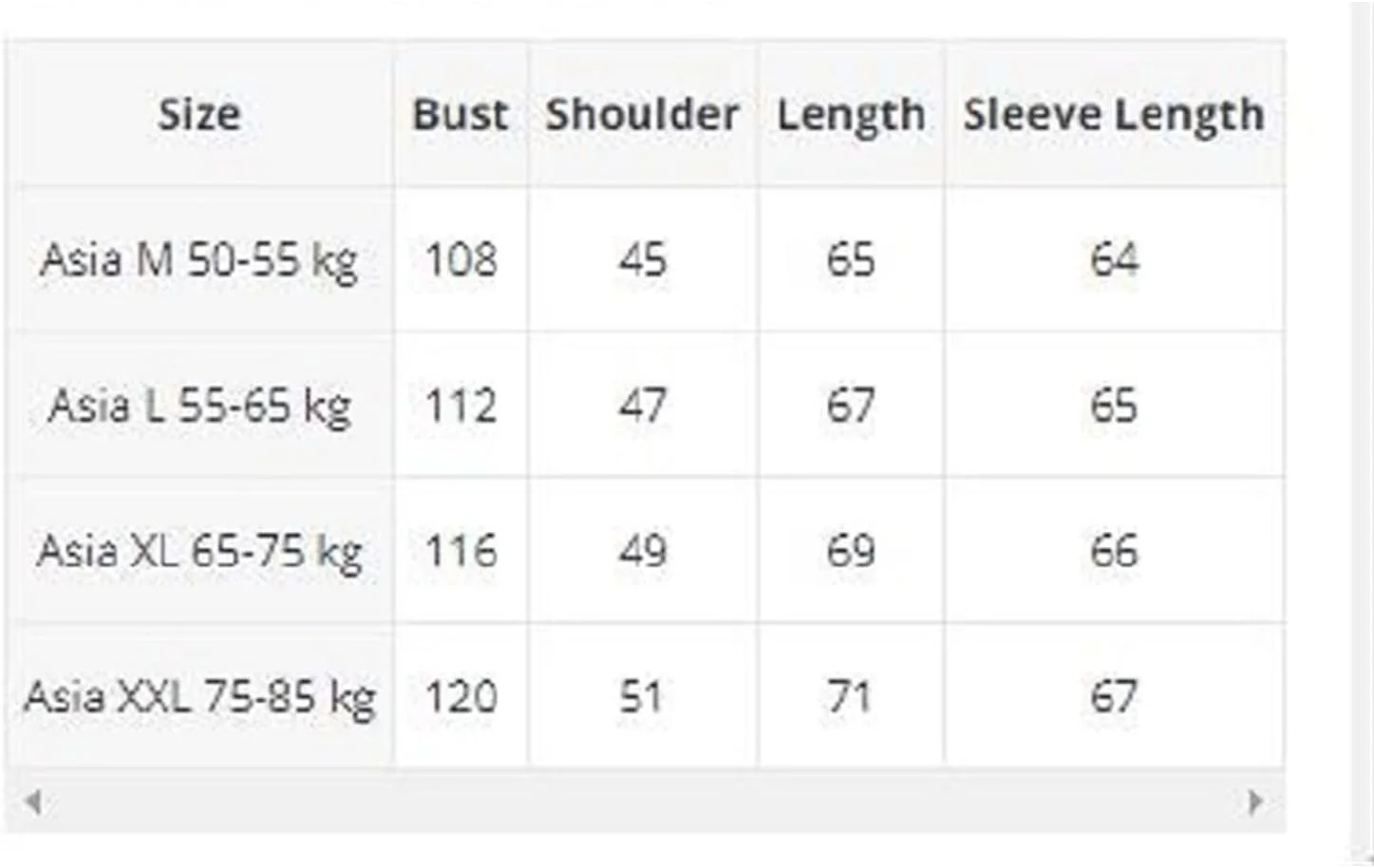Click the length value 65 in Asia M row

tap(851, 259)
